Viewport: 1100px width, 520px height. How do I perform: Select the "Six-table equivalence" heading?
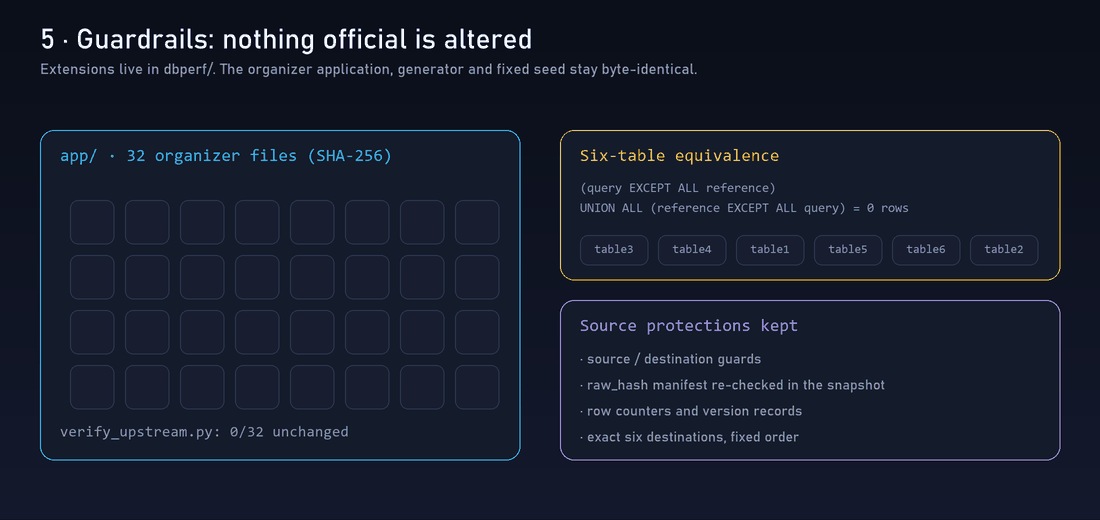point(679,156)
